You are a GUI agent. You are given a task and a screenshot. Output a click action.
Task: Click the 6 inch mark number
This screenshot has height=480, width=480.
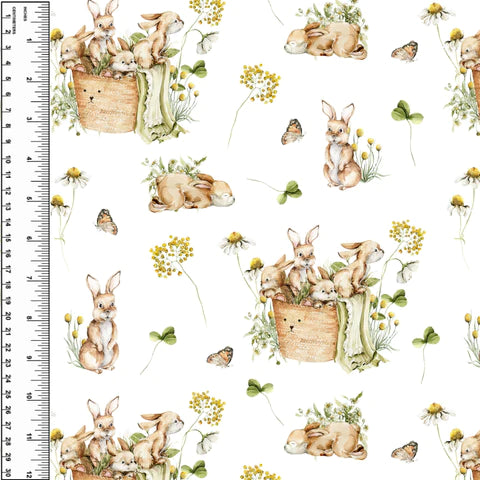[29, 238]
